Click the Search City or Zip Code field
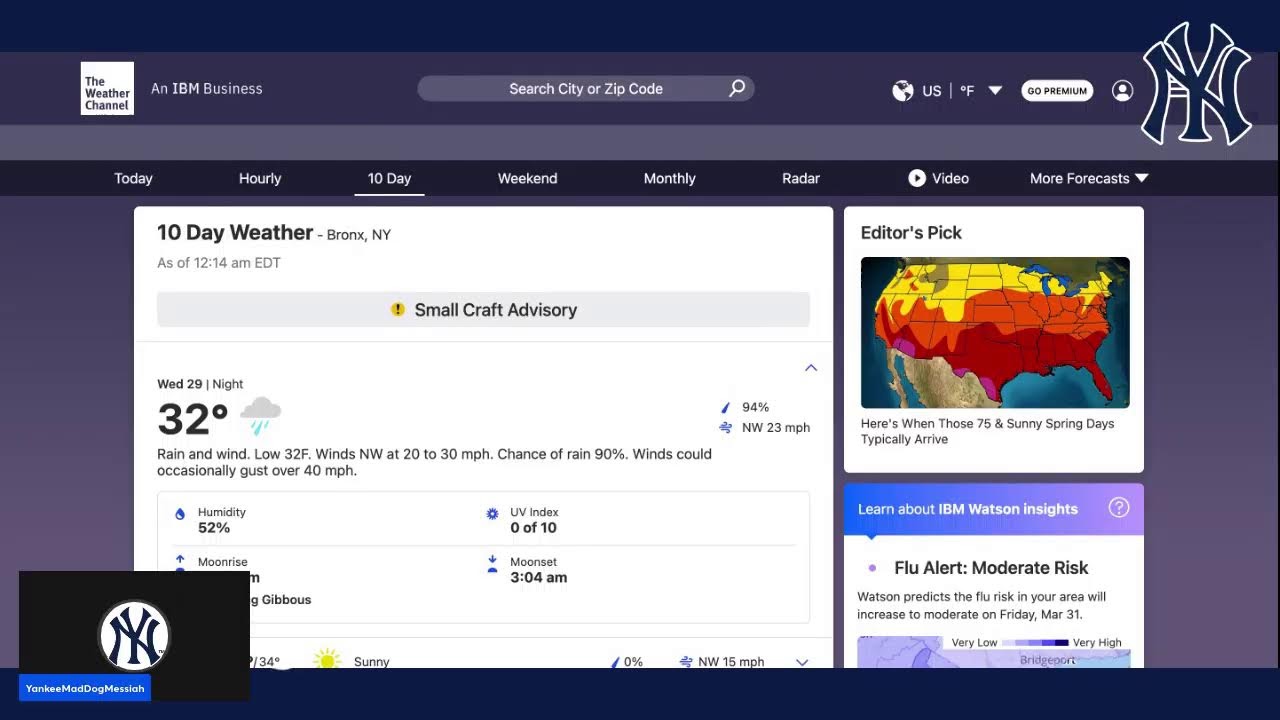This screenshot has height=720, width=1280. [x=586, y=88]
